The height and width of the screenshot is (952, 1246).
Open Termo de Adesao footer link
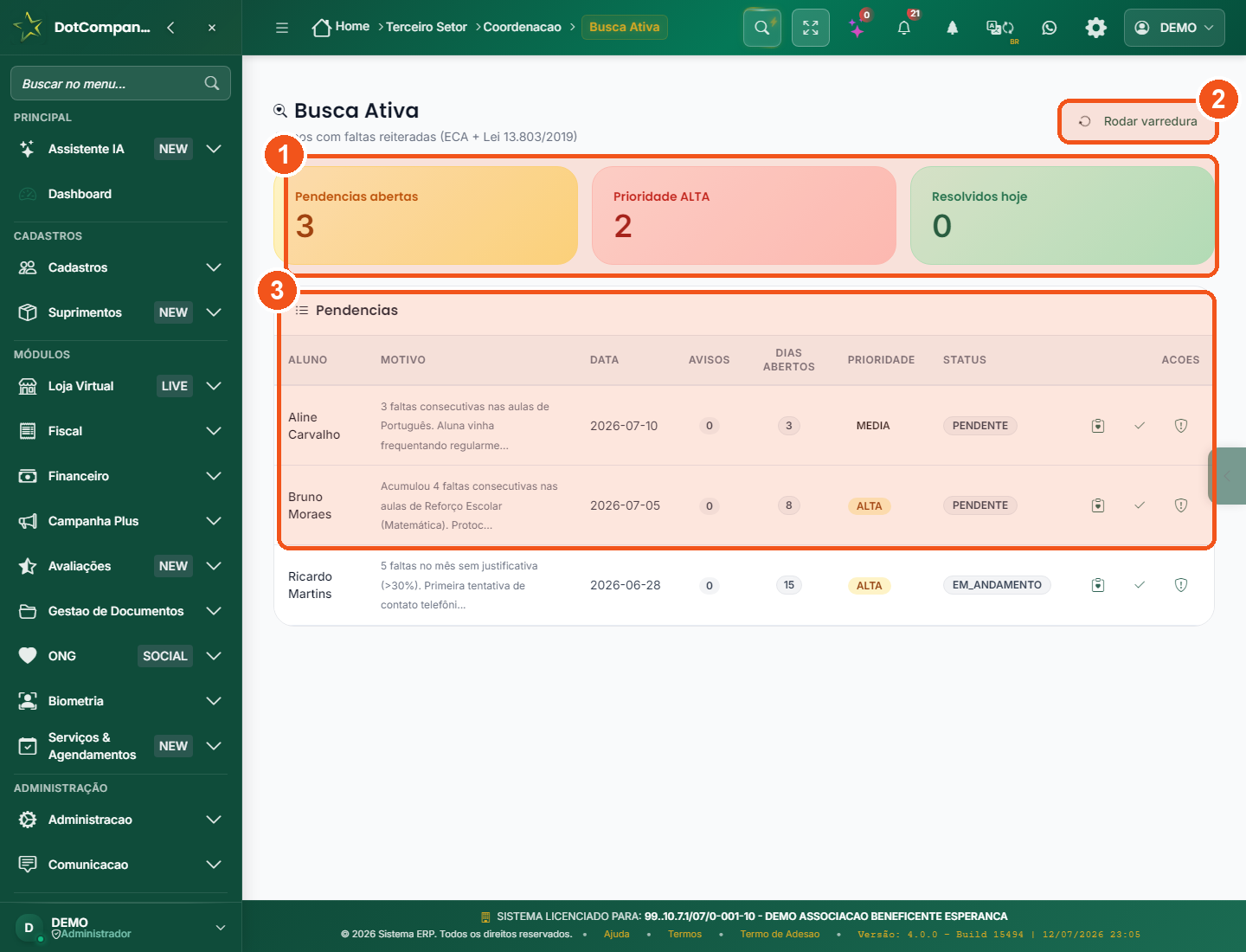(x=780, y=935)
